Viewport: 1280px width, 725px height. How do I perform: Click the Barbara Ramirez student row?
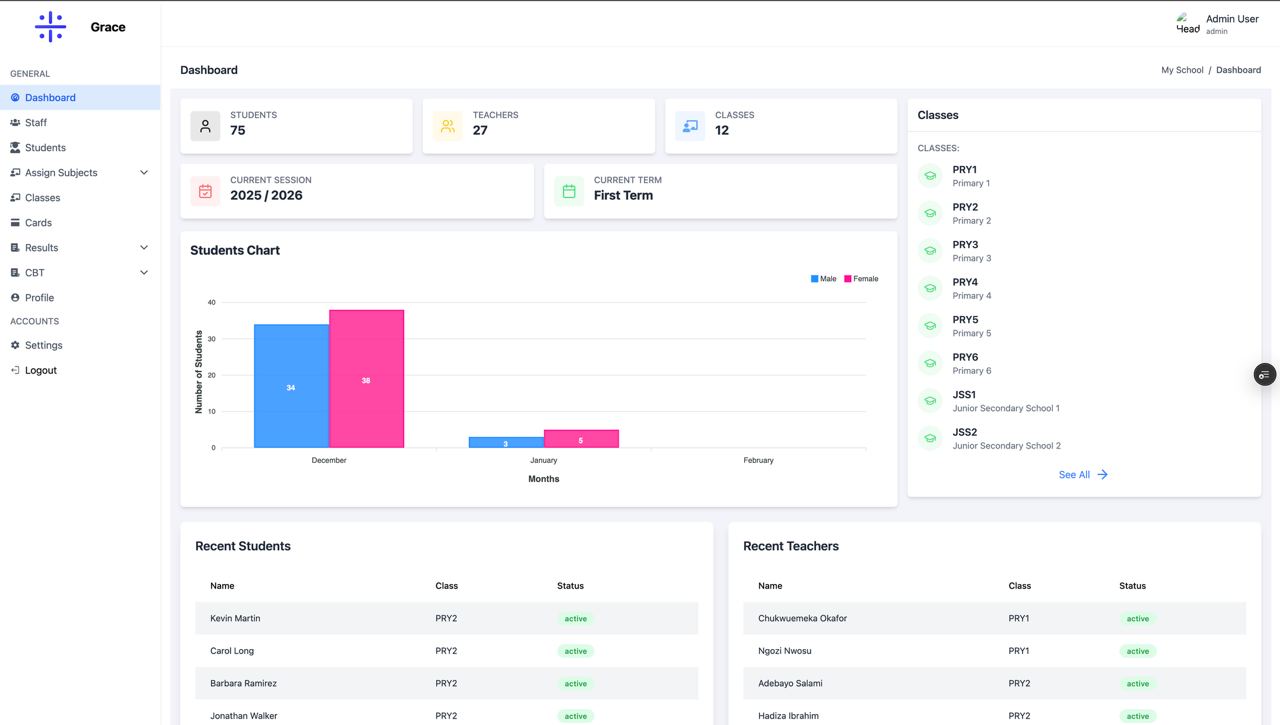pyautogui.click(x=446, y=683)
